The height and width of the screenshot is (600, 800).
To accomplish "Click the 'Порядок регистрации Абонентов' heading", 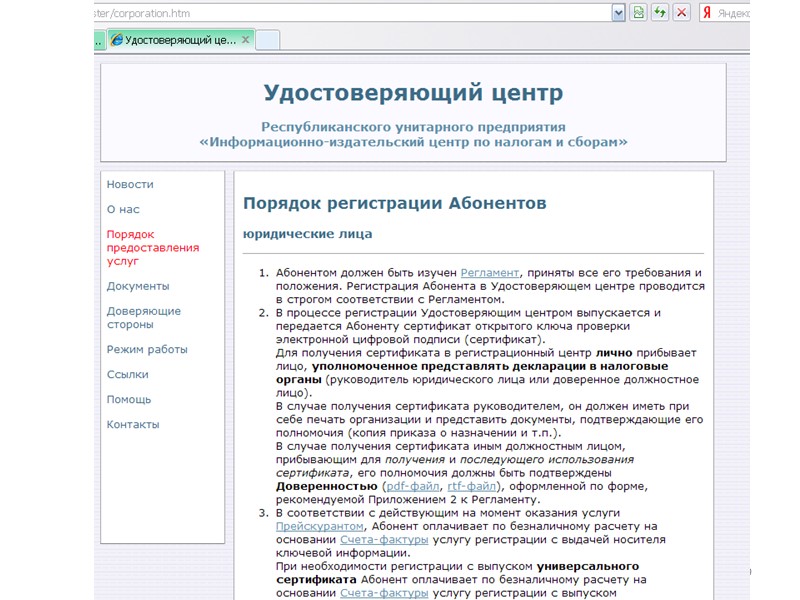I will click(394, 203).
